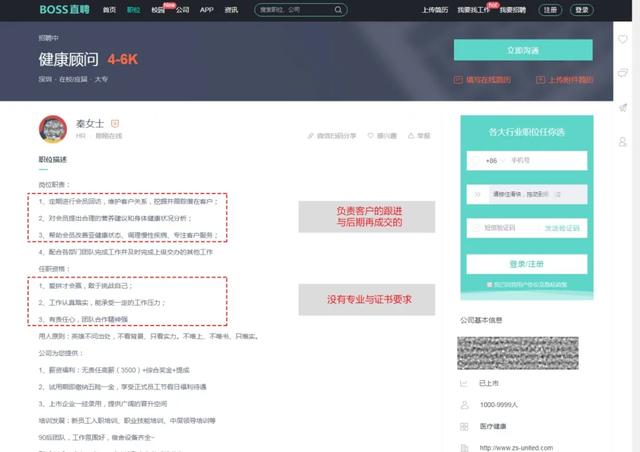This screenshot has width=640, height=452.
Task: Click the recruiter name 秦女士
Action: 90,123
